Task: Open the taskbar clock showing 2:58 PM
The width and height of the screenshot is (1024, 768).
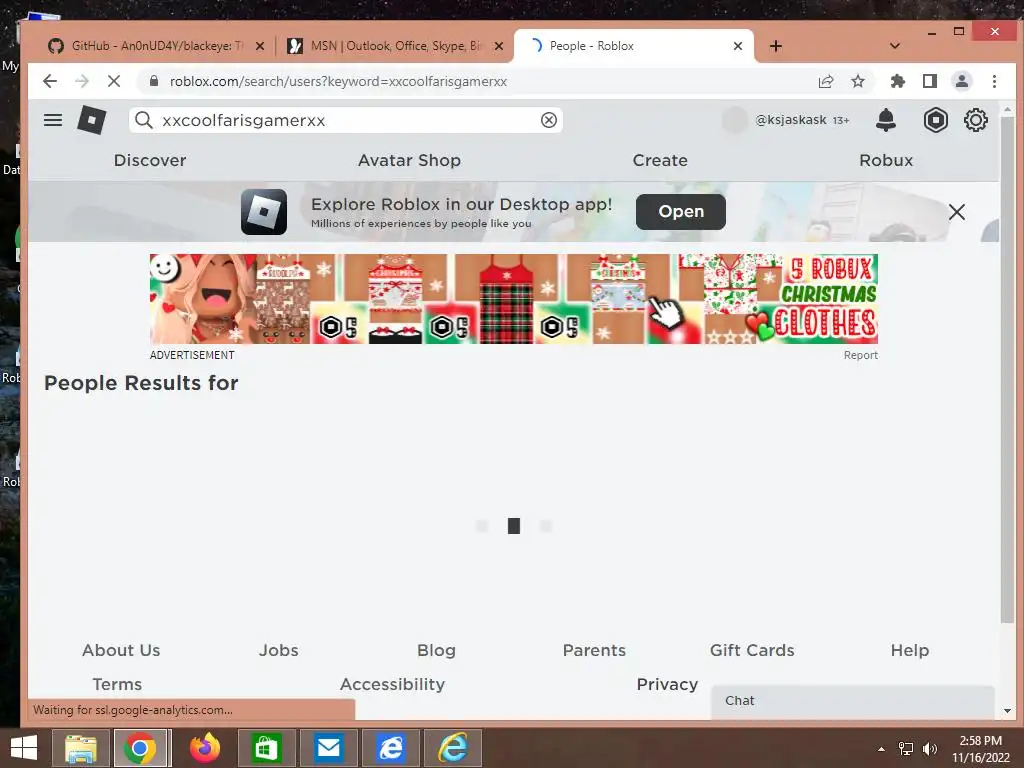Action: [980, 748]
